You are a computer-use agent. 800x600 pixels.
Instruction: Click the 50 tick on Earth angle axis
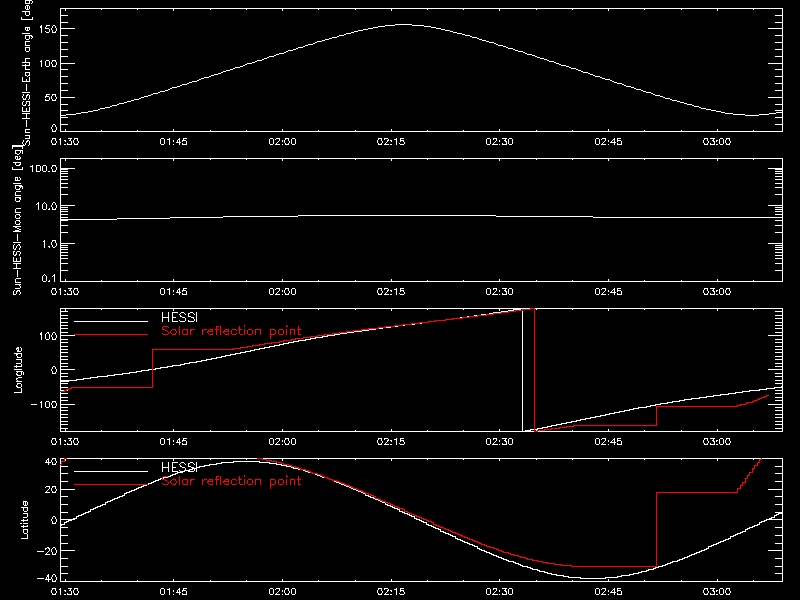(x=51, y=97)
